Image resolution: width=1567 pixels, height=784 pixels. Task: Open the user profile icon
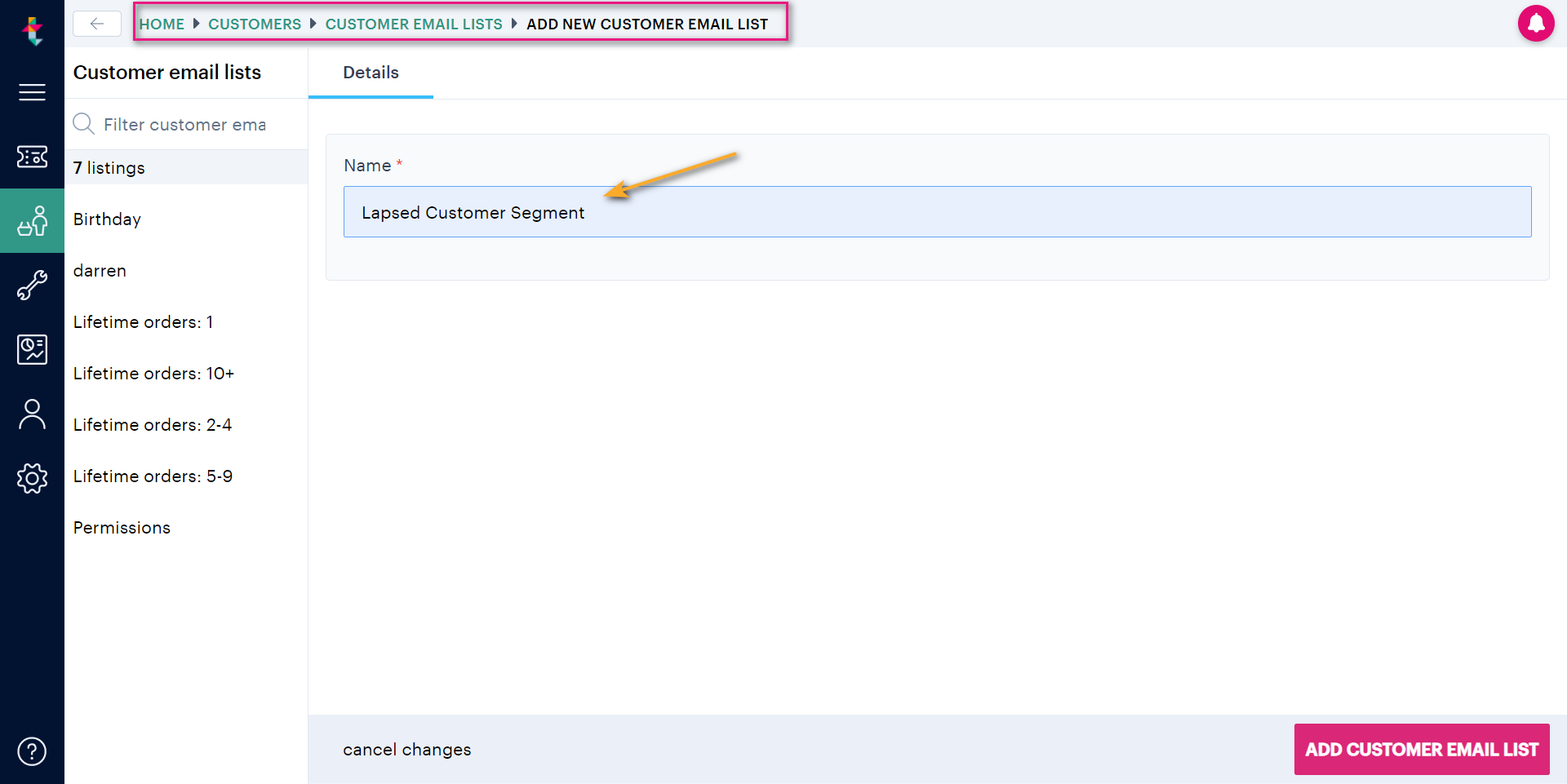32,414
